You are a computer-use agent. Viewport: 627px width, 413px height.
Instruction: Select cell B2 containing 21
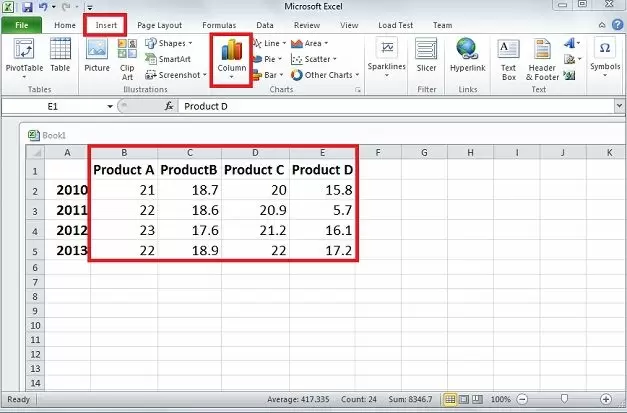tap(124, 190)
